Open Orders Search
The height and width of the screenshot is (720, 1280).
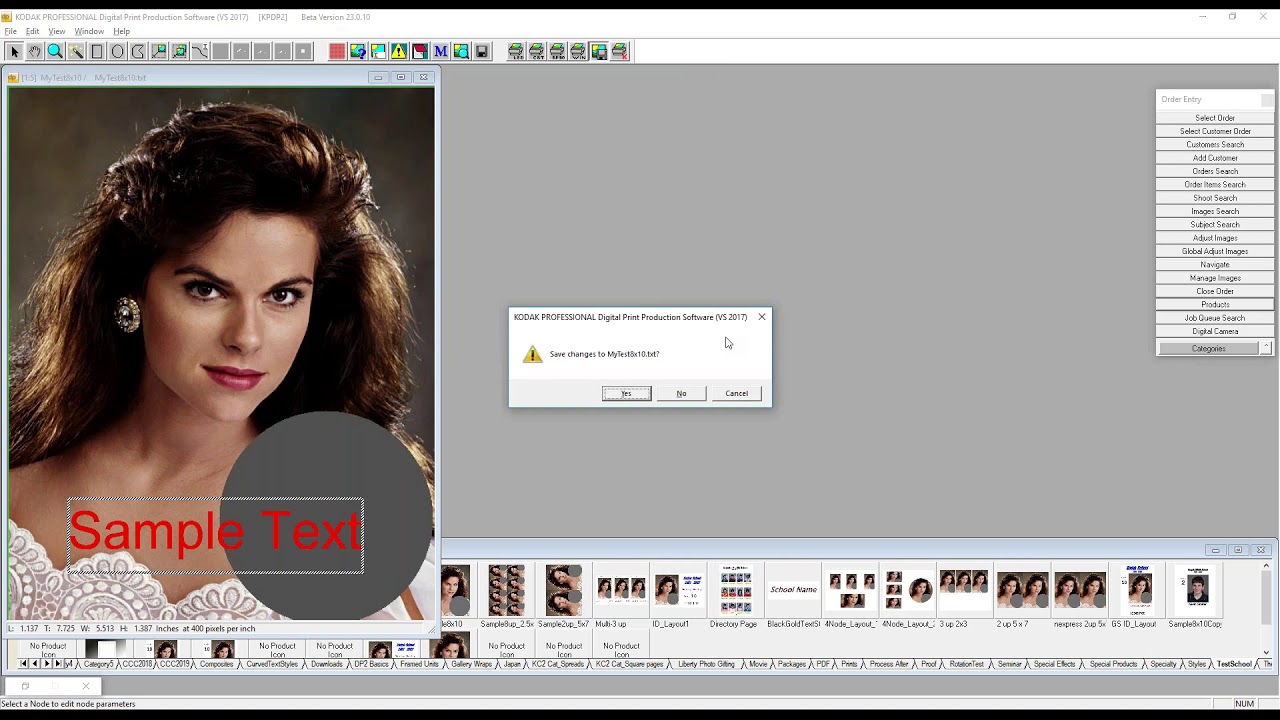1215,171
